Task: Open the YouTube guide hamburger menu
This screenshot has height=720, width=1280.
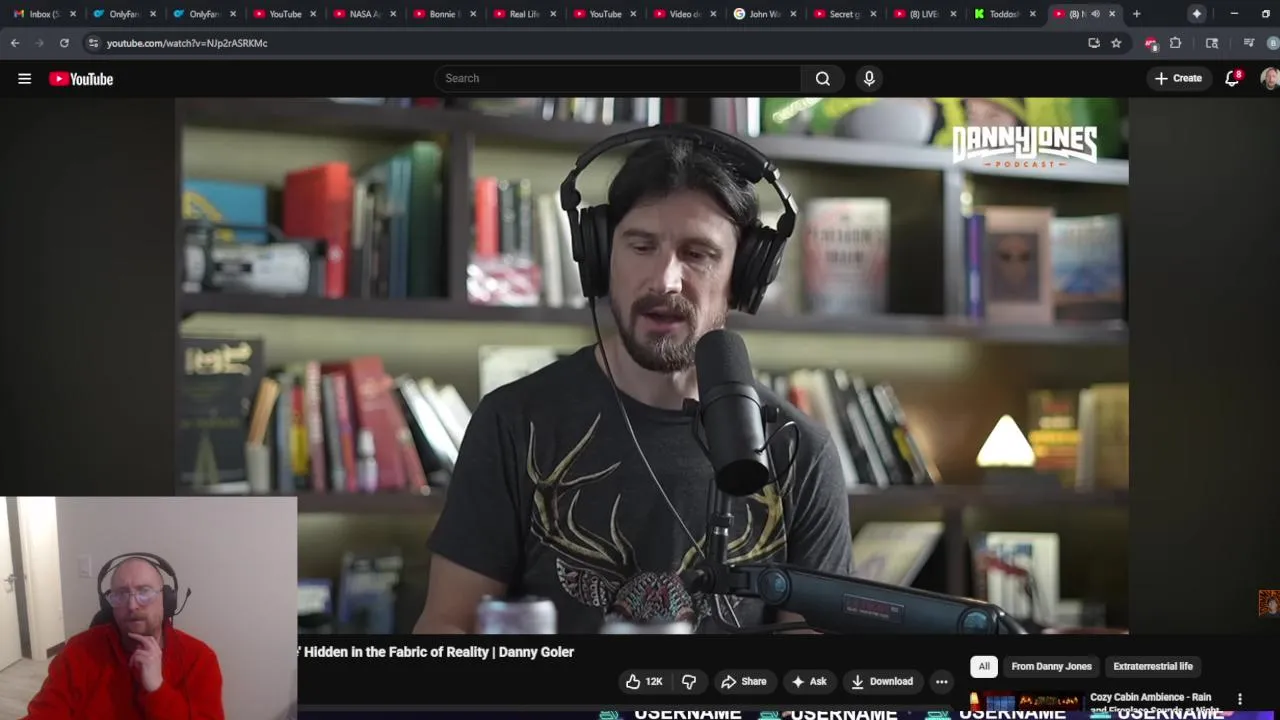Action: 24,78
